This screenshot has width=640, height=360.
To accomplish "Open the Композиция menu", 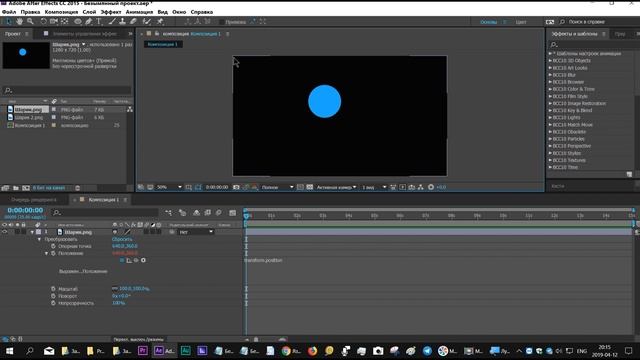I will [x=61, y=12].
